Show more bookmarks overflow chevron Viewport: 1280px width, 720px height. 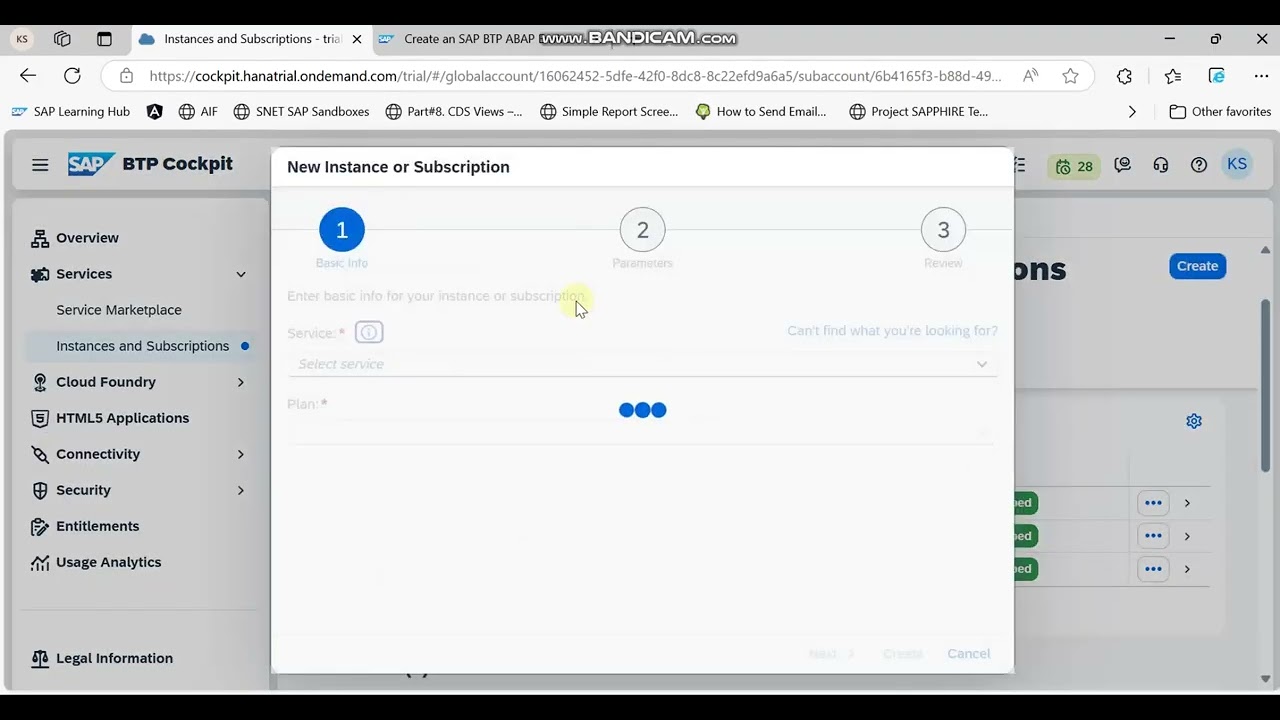(1132, 112)
